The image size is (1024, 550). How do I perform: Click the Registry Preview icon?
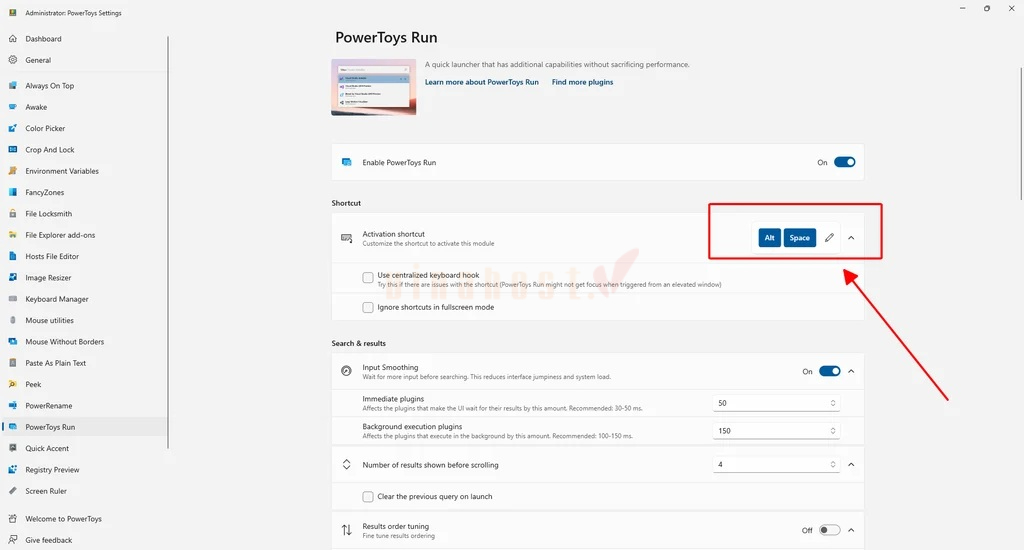coord(12,470)
